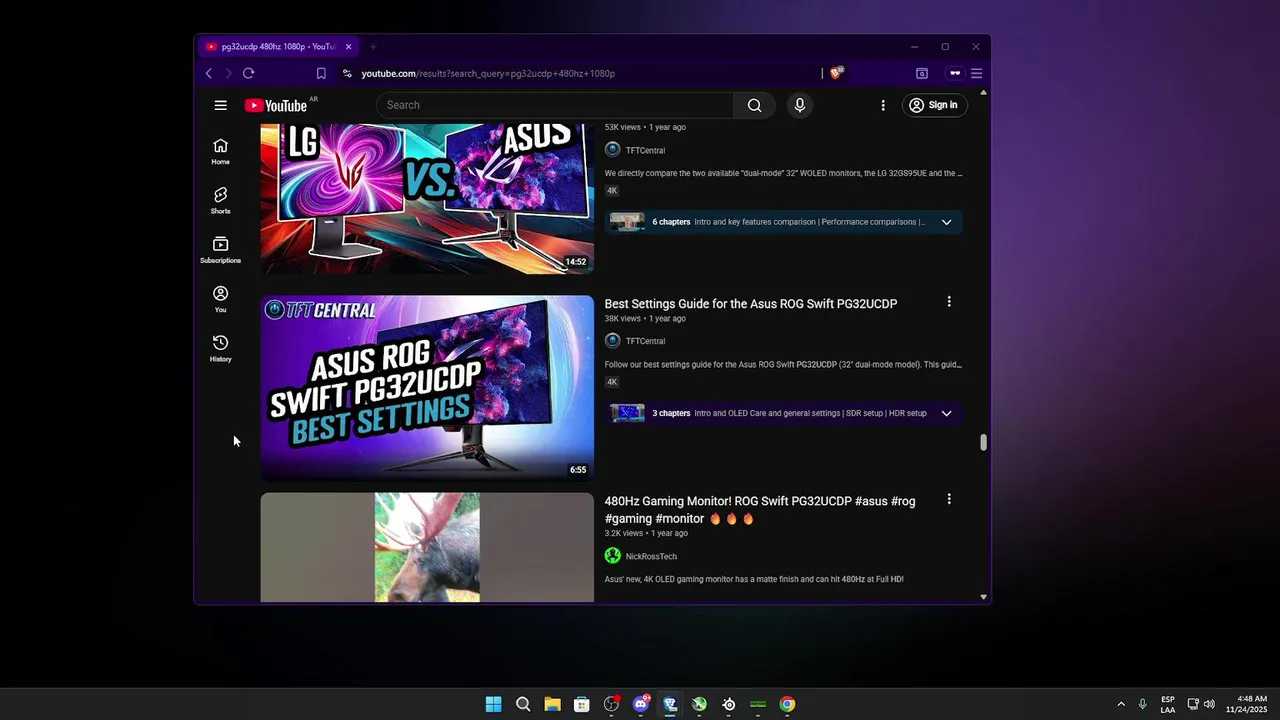This screenshot has width=1280, height=720.
Task: Open the Brave Shields icon
Action: 837,73
